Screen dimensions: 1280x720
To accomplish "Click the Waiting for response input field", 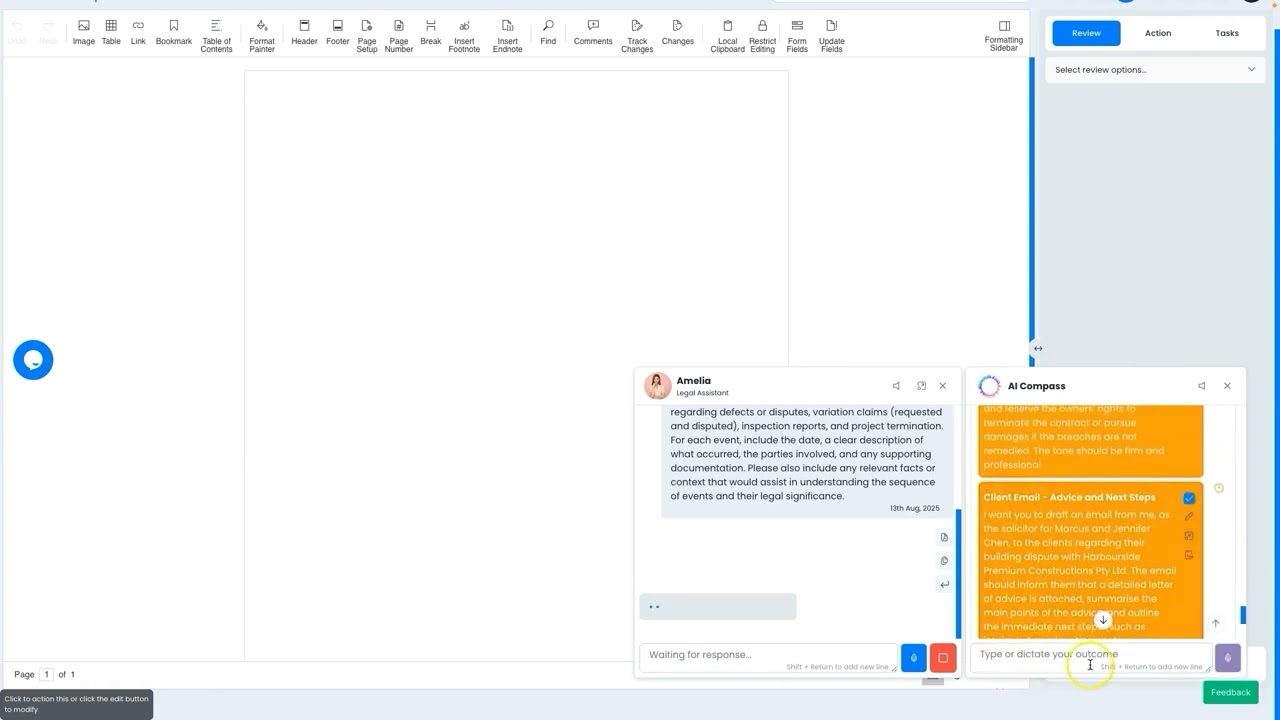I will point(768,658).
